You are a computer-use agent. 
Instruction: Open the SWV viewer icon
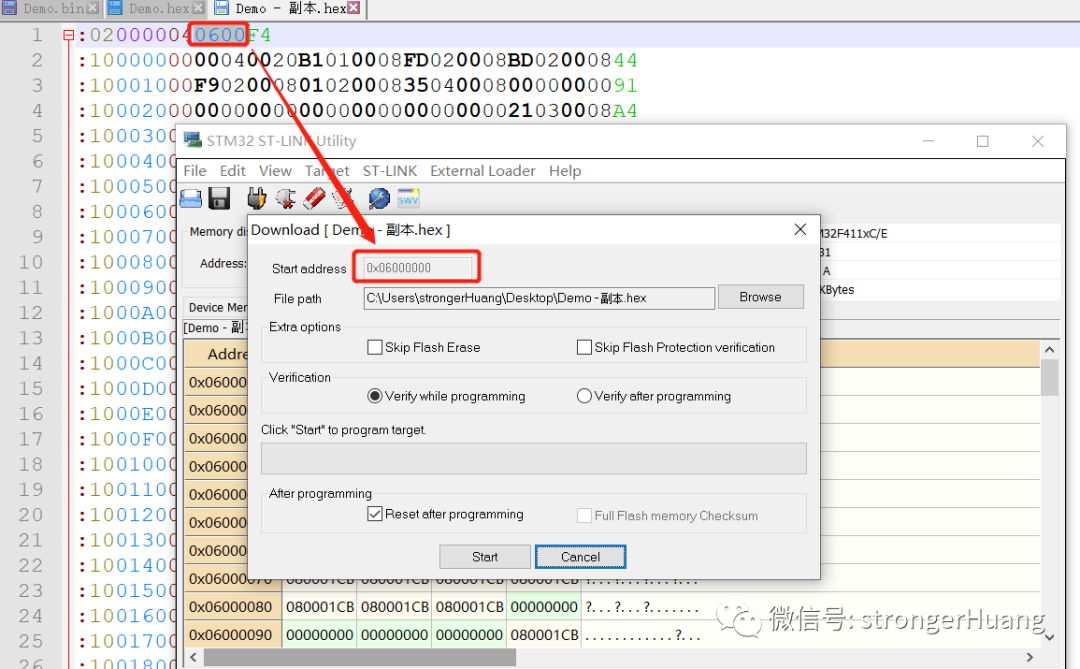click(408, 198)
